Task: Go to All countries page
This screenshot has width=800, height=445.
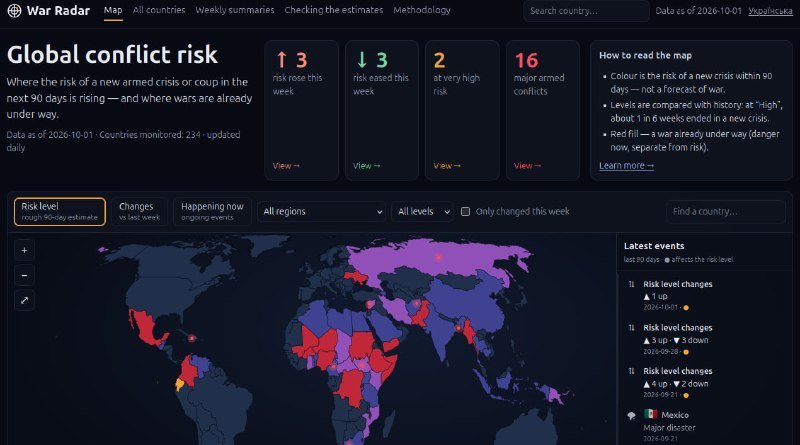Action: point(159,10)
